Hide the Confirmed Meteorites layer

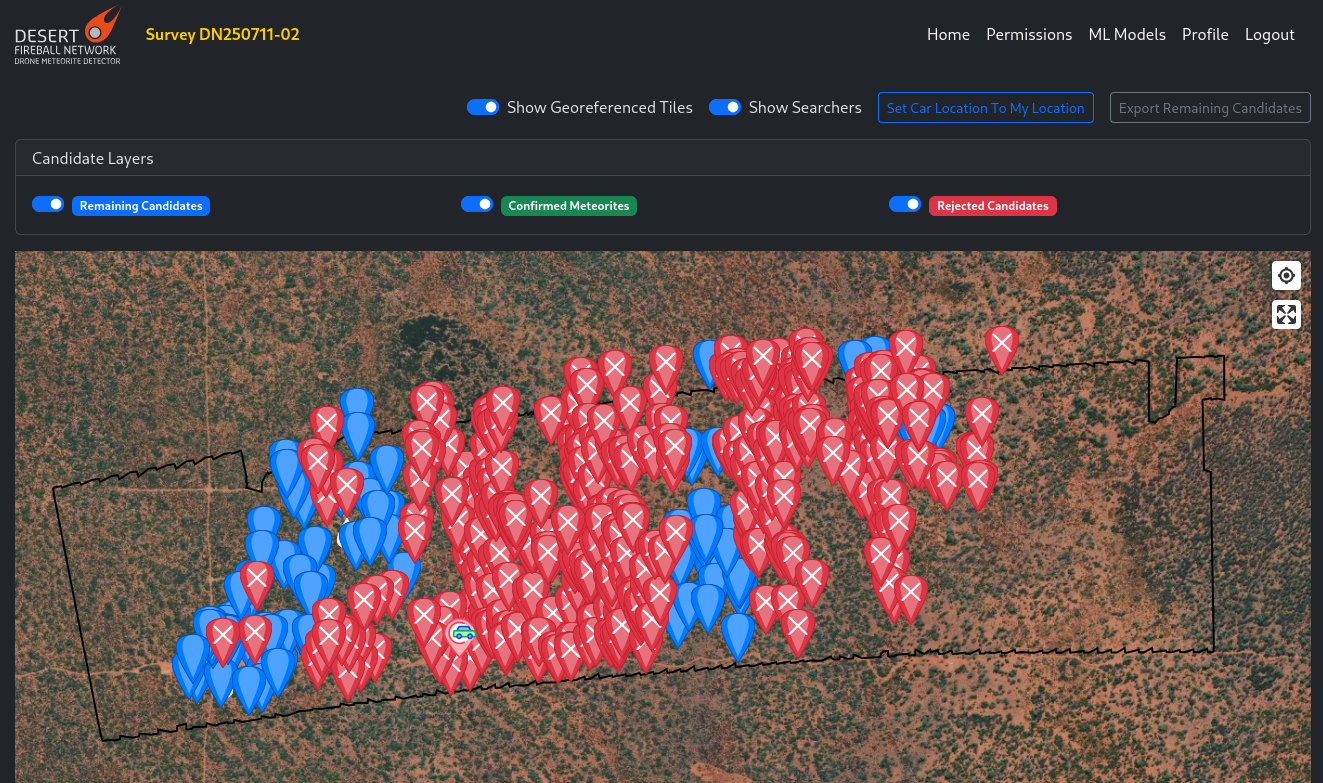[x=477, y=204]
